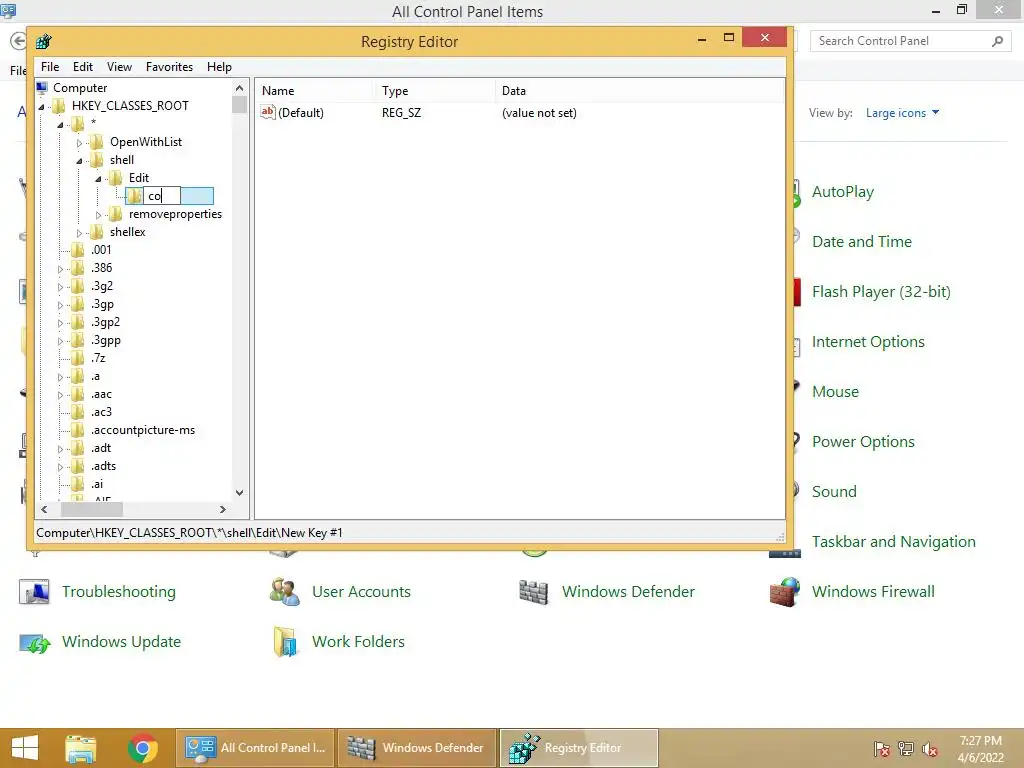Screen dimensions: 1024x768
Task: Expand the removeproperties key
Action: click(98, 215)
